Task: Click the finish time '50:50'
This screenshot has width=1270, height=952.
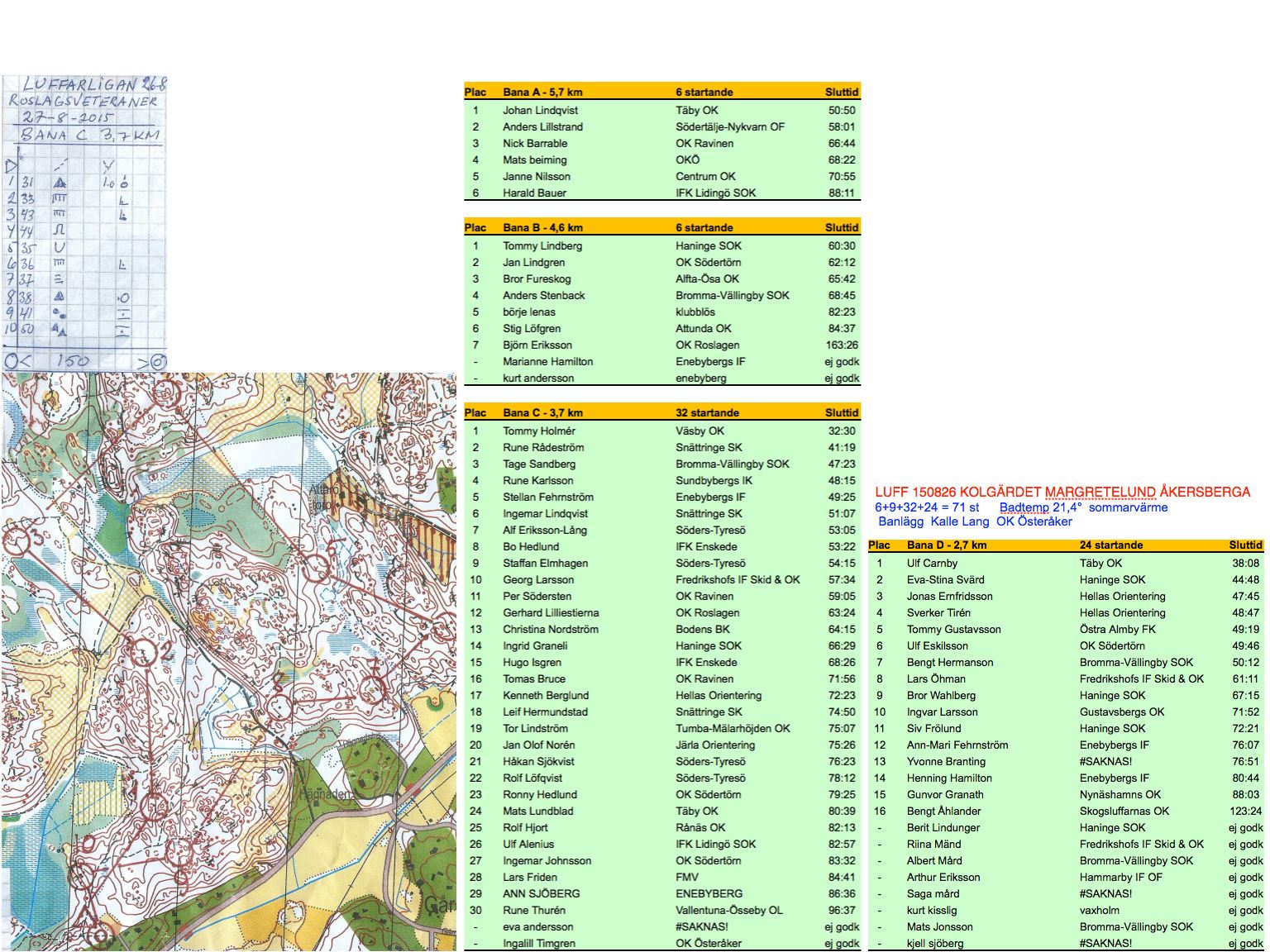Action: 842,110
